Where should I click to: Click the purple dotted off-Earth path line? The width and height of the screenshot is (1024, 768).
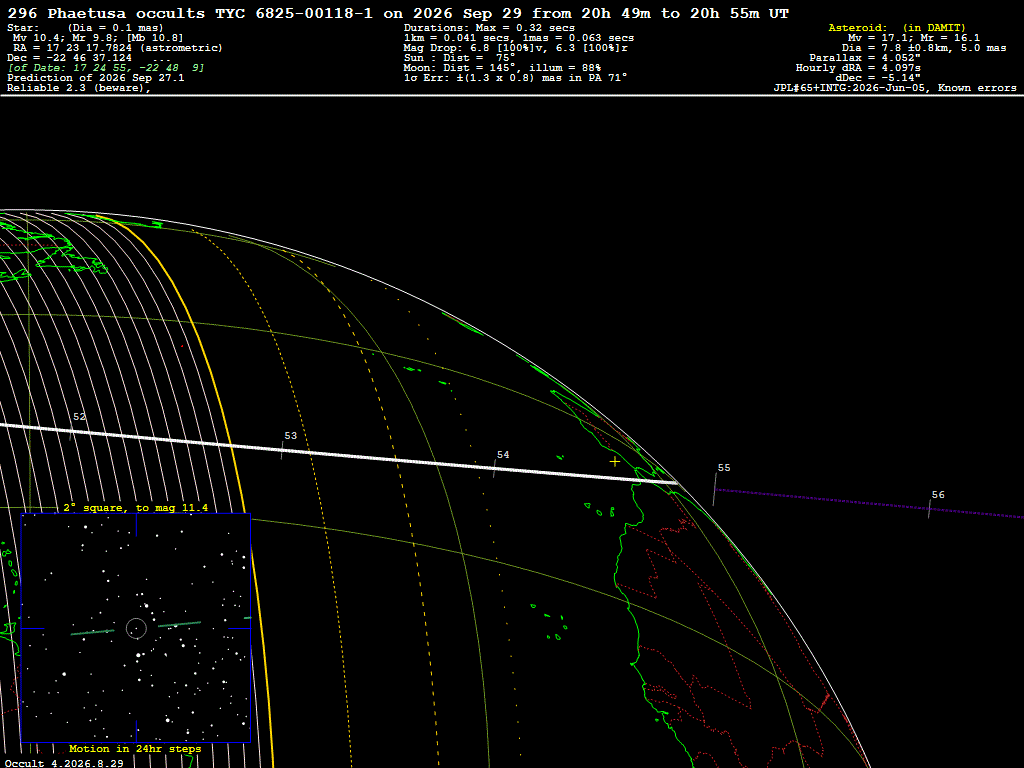(869, 503)
